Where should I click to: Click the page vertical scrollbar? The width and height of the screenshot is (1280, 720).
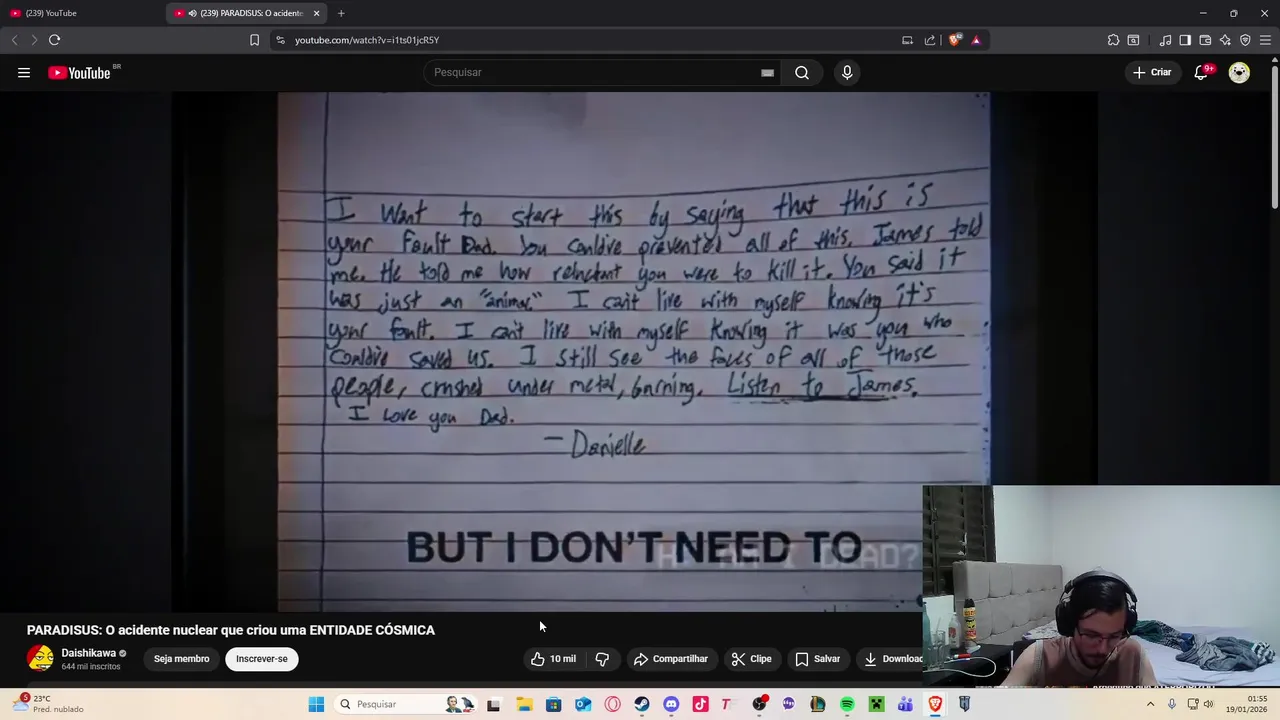point(1274,135)
